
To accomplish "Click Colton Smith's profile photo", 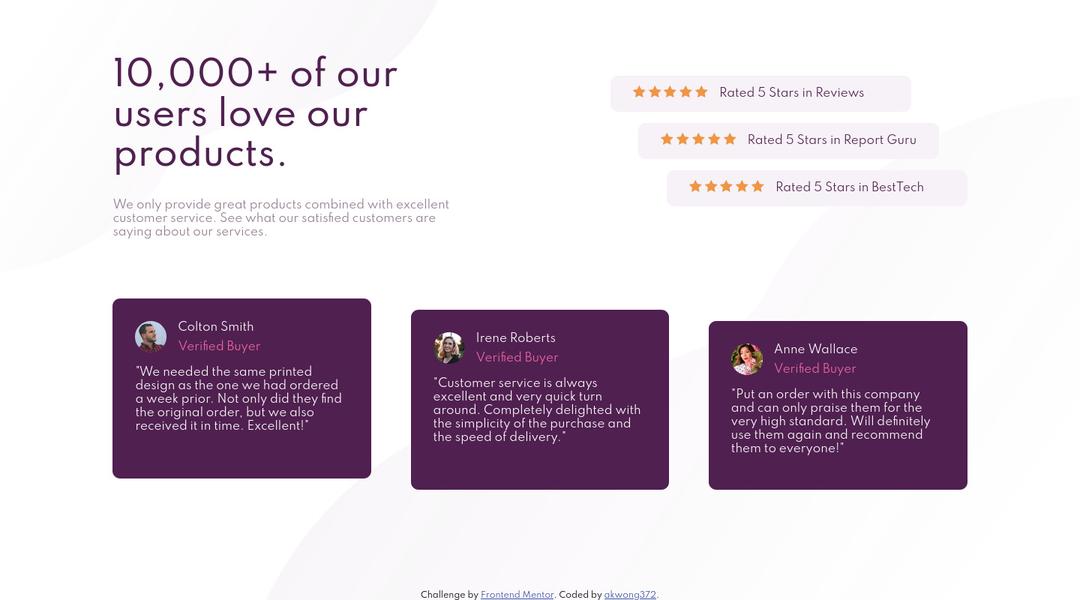I will (x=151, y=336).
